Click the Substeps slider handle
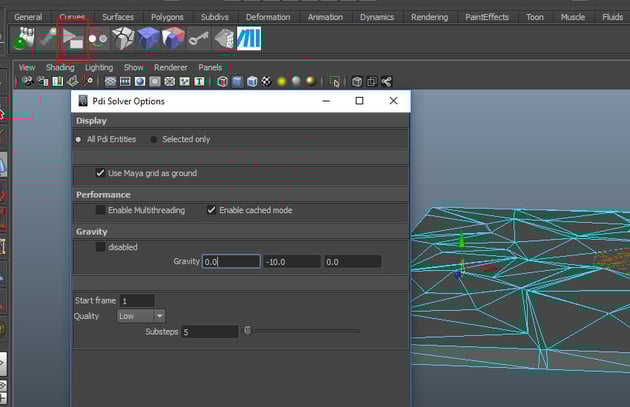Viewport: 630px width, 407px height. coord(248,331)
